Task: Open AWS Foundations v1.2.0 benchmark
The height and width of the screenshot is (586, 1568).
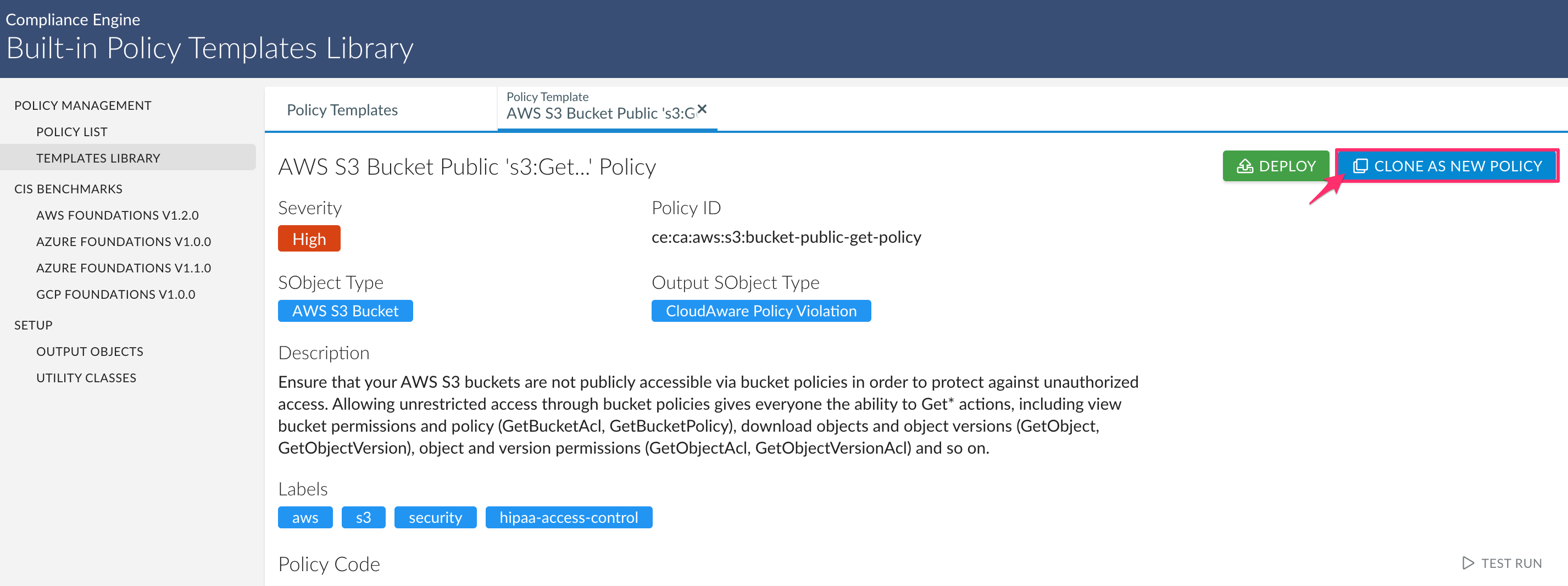Action: click(118, 215)
